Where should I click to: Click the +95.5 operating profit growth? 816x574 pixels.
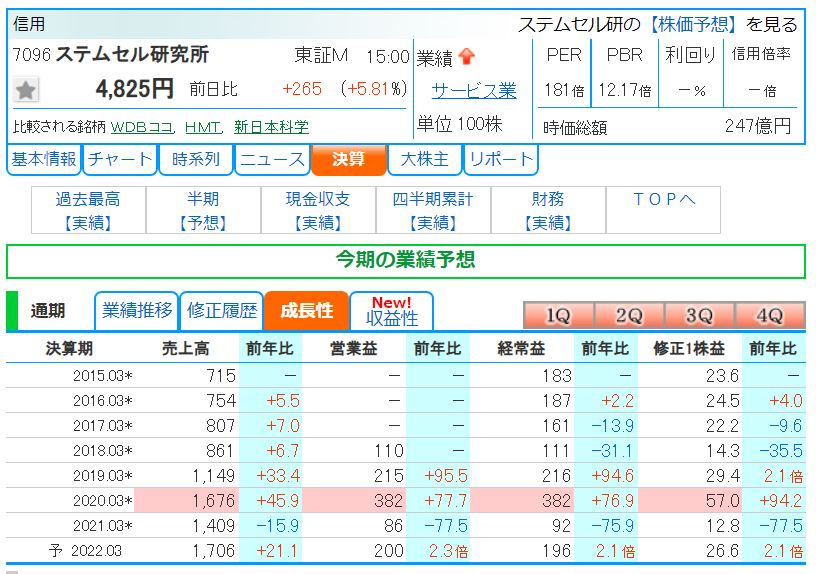(446, 476)
